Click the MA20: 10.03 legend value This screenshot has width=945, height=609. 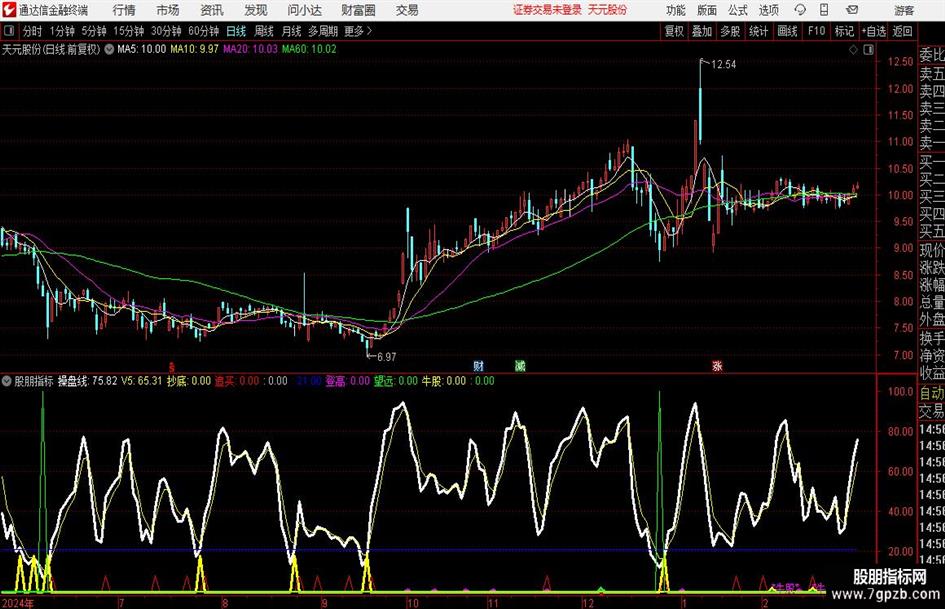click(x=250, y=49)
